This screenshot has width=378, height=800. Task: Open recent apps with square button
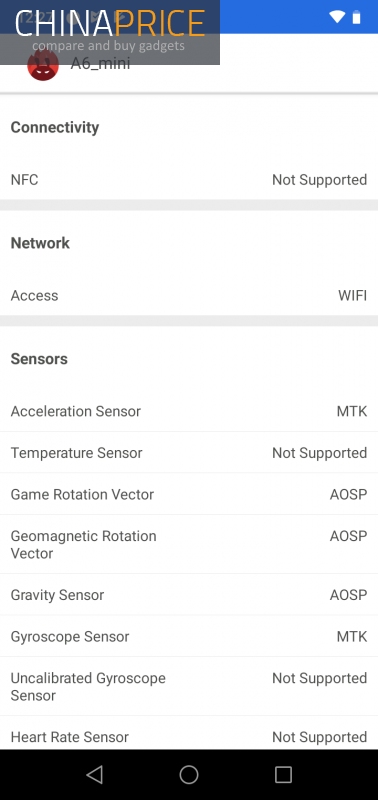coord(283,774)
